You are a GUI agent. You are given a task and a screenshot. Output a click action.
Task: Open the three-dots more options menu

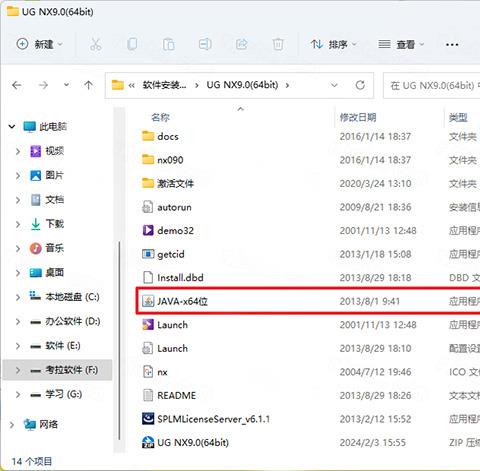pos(452,45)
